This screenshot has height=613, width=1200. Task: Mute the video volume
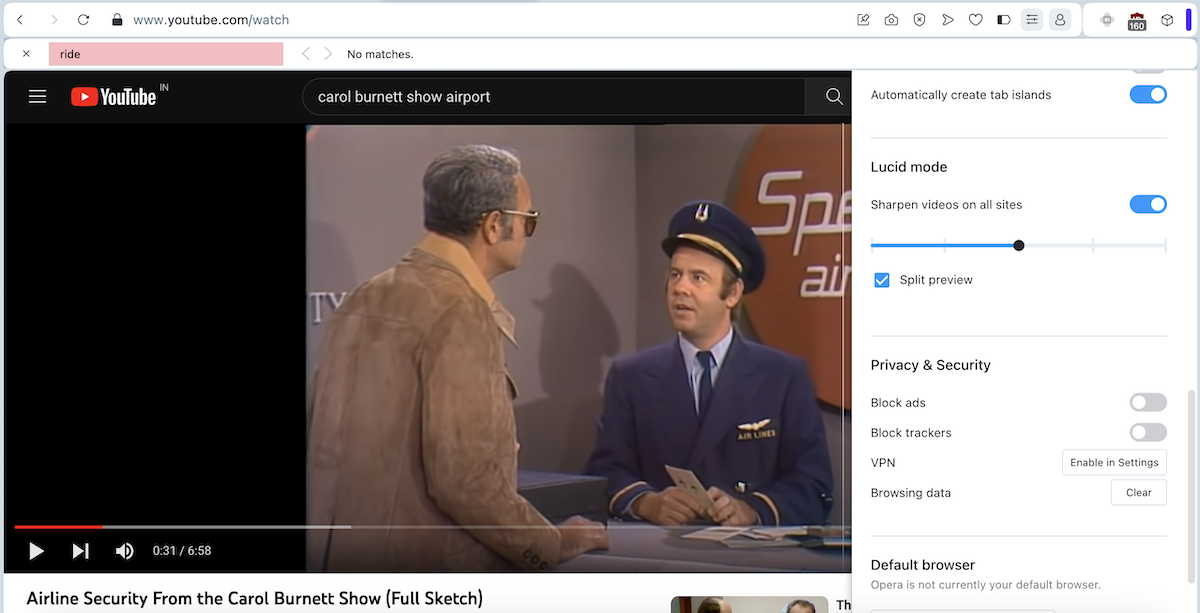click(x=125, y=551)
